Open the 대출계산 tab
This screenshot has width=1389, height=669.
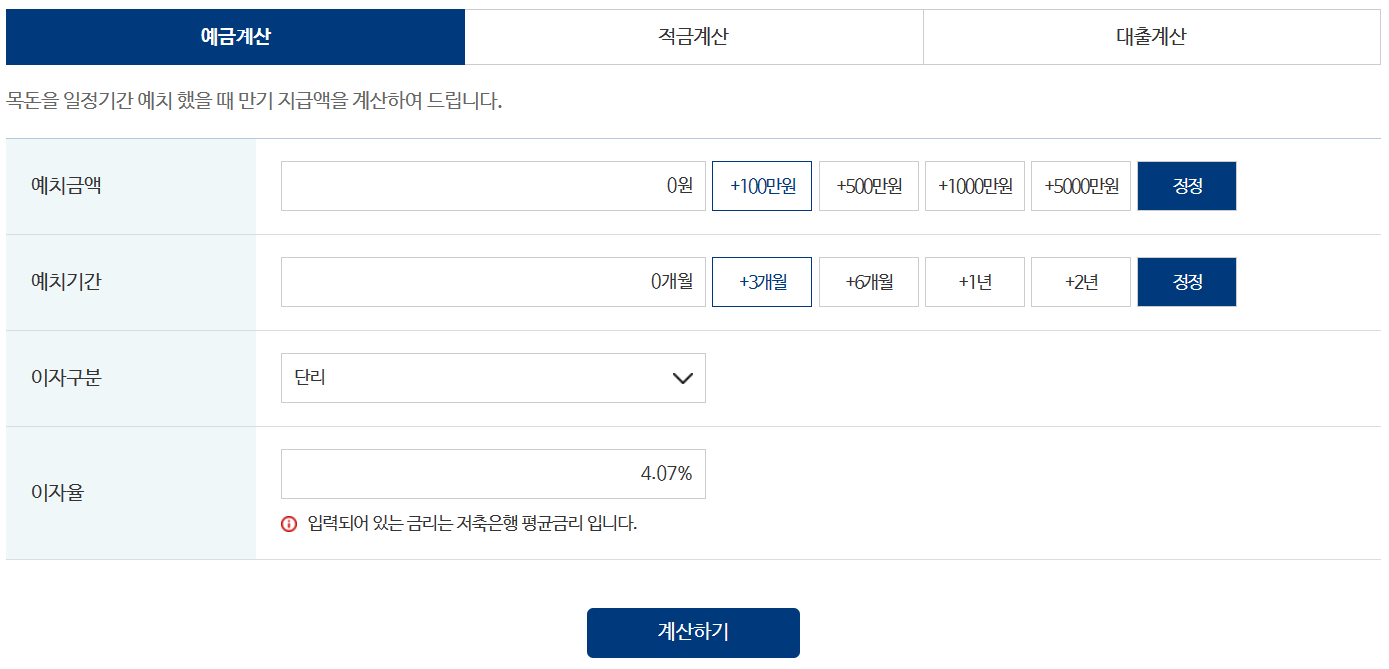1150,37
